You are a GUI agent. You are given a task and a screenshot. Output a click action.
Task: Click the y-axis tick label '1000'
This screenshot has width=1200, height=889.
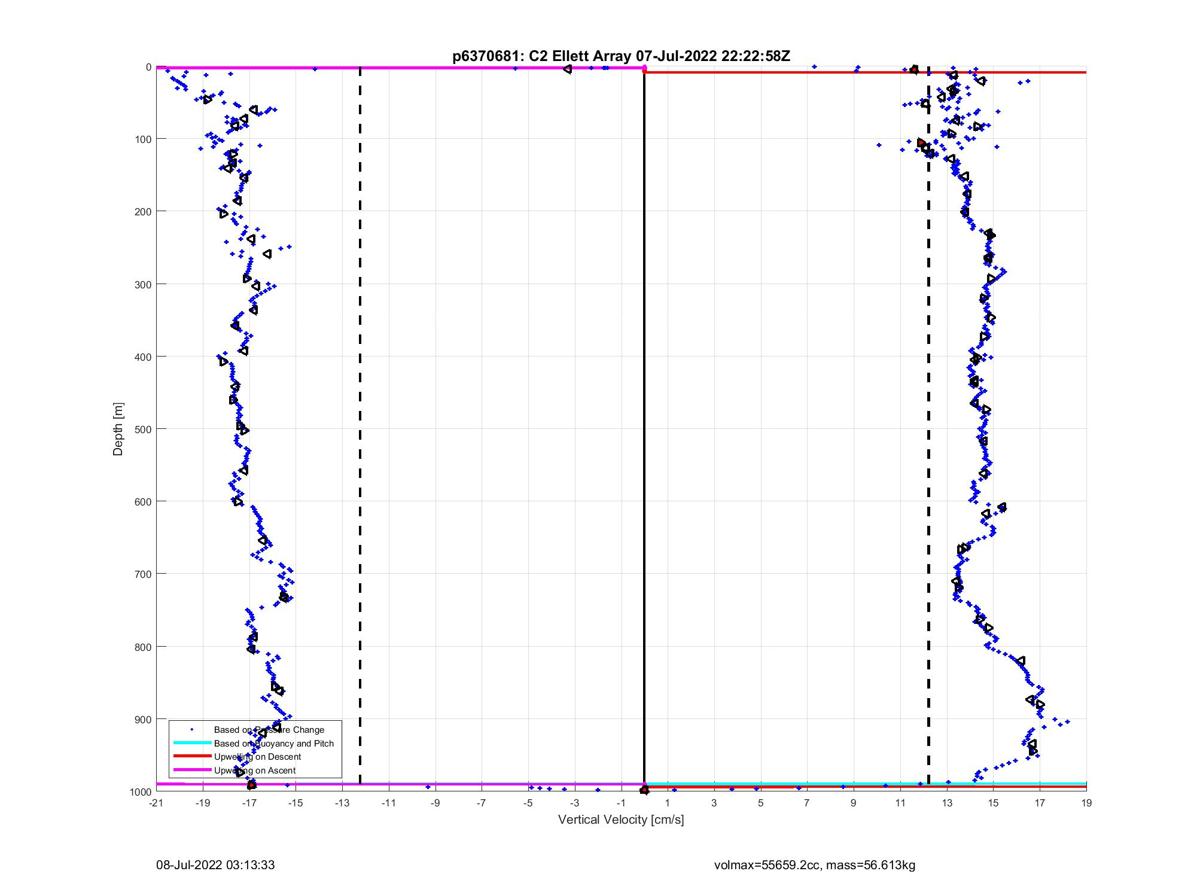[x=139, y=792]
